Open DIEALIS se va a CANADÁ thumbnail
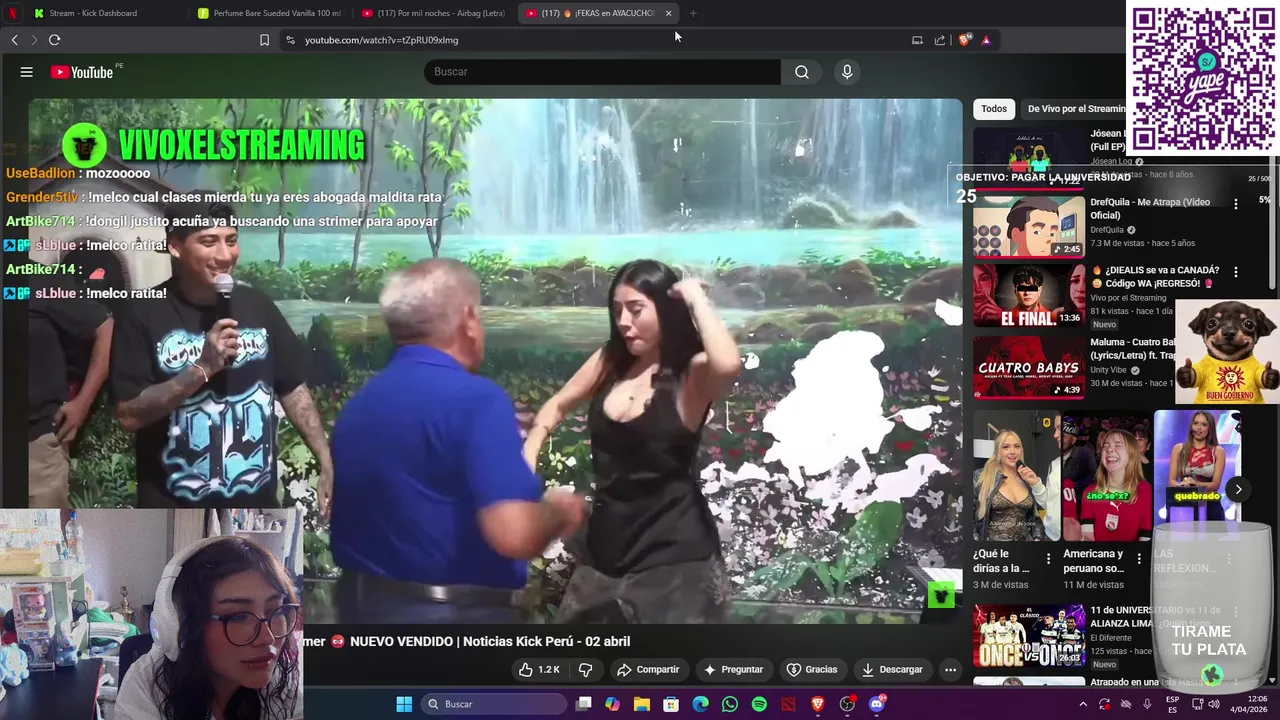 click(1029, 295)
